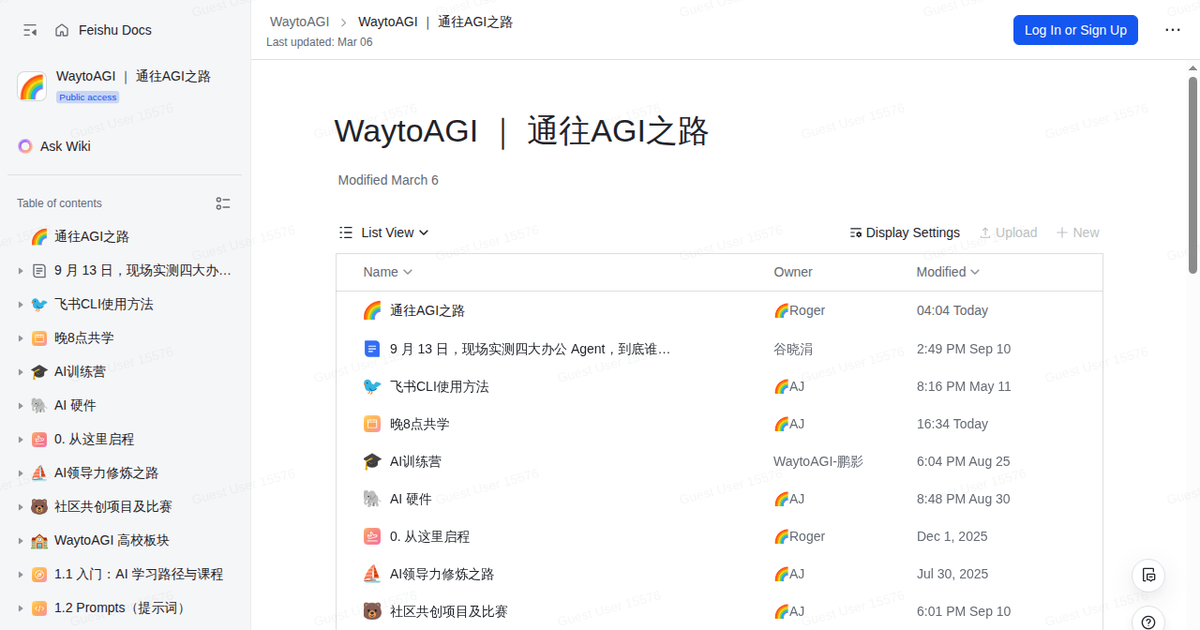
Task: Select 0. 从这里启程 in sidebar tree
Action: (x=94, y=439)
